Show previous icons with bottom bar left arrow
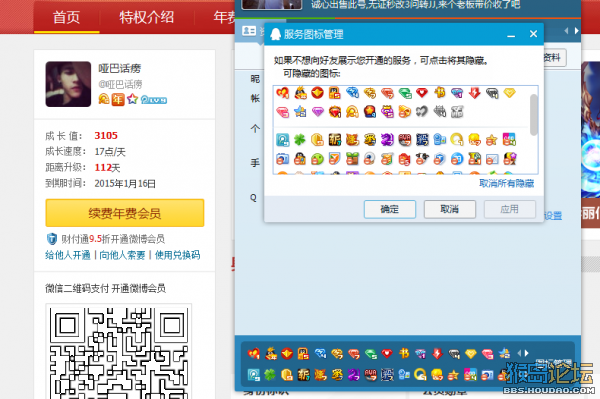This screenshot has width=600, height=399. [519, 353]
